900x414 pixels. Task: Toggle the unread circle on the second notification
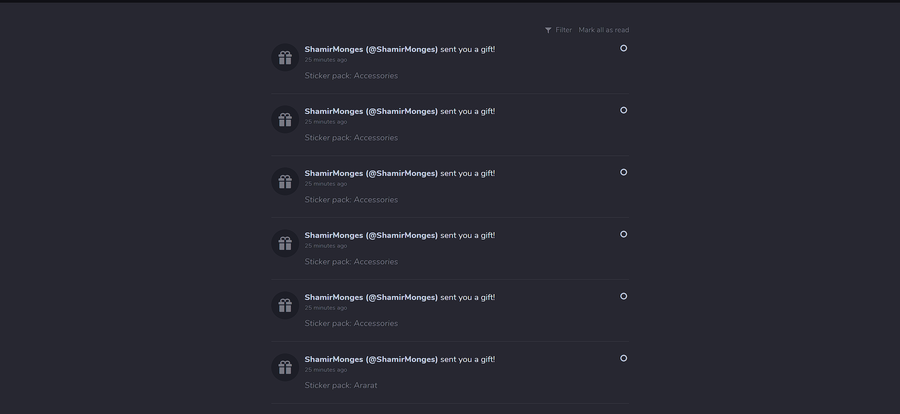click(x=624, y=110)
